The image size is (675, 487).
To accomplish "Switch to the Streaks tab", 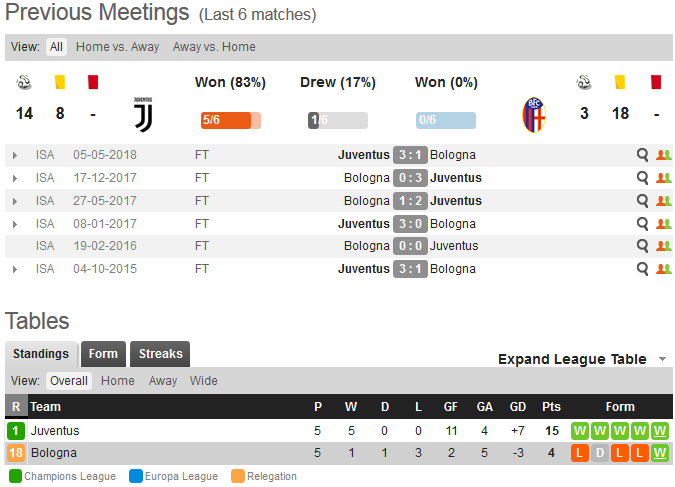I will pyautogui.click(x=160, y=354).
